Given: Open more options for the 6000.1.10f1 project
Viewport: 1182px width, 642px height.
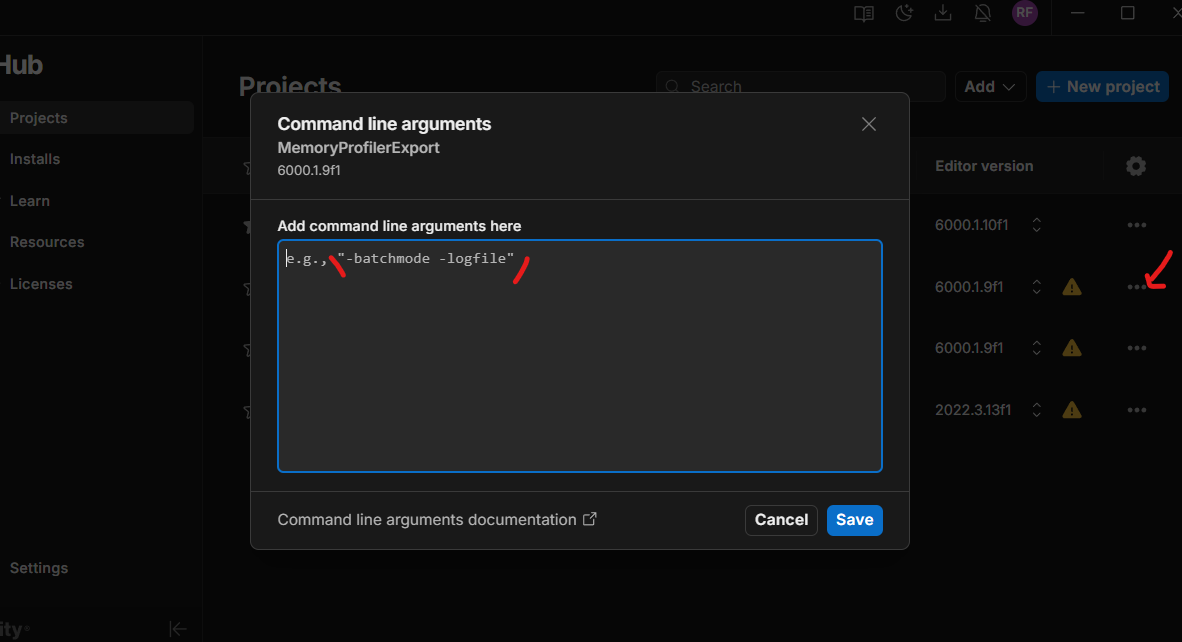Looking at the screenshot, I should pyautogui.click(x=1136, y=226).
